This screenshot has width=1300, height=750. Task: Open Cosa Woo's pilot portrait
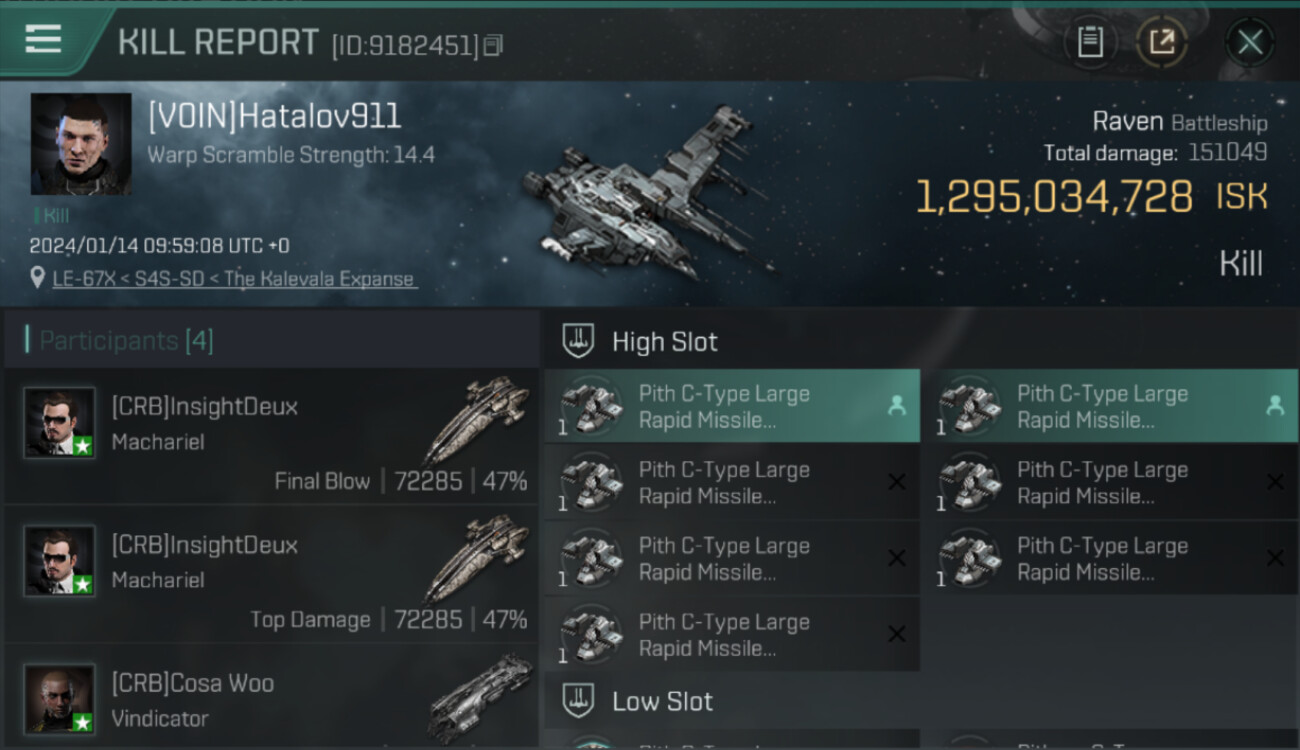point(60,699)
